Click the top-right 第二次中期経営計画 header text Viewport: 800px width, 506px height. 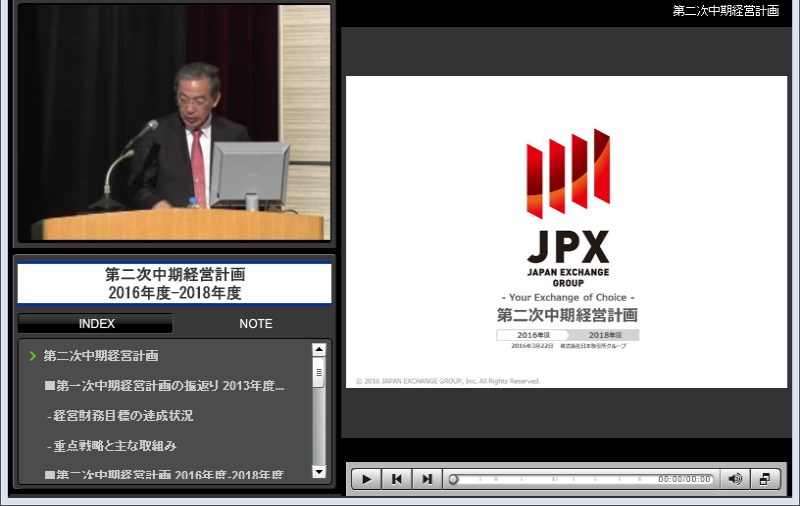726,11
